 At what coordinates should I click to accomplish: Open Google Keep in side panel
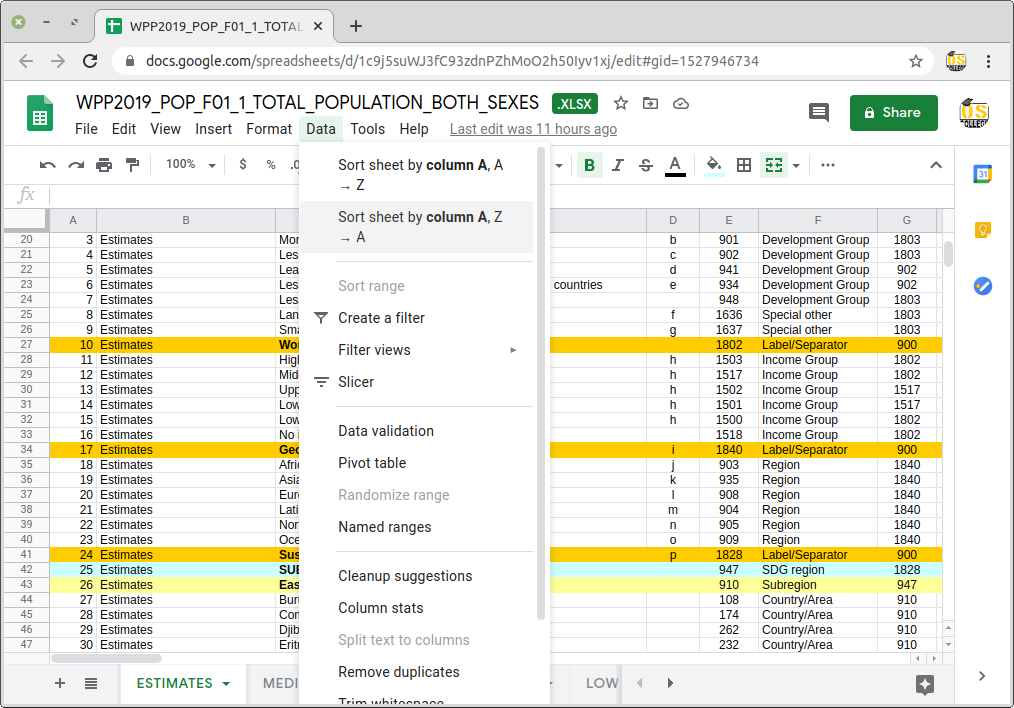point(982,230)
